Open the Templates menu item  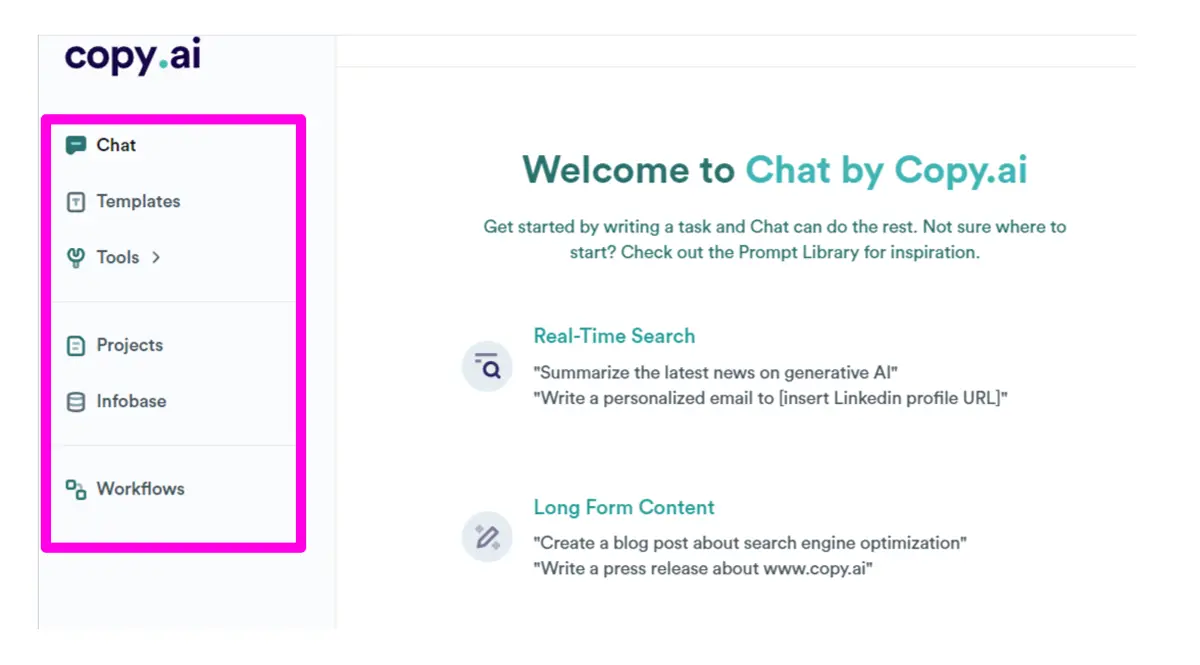click(138, 201)
